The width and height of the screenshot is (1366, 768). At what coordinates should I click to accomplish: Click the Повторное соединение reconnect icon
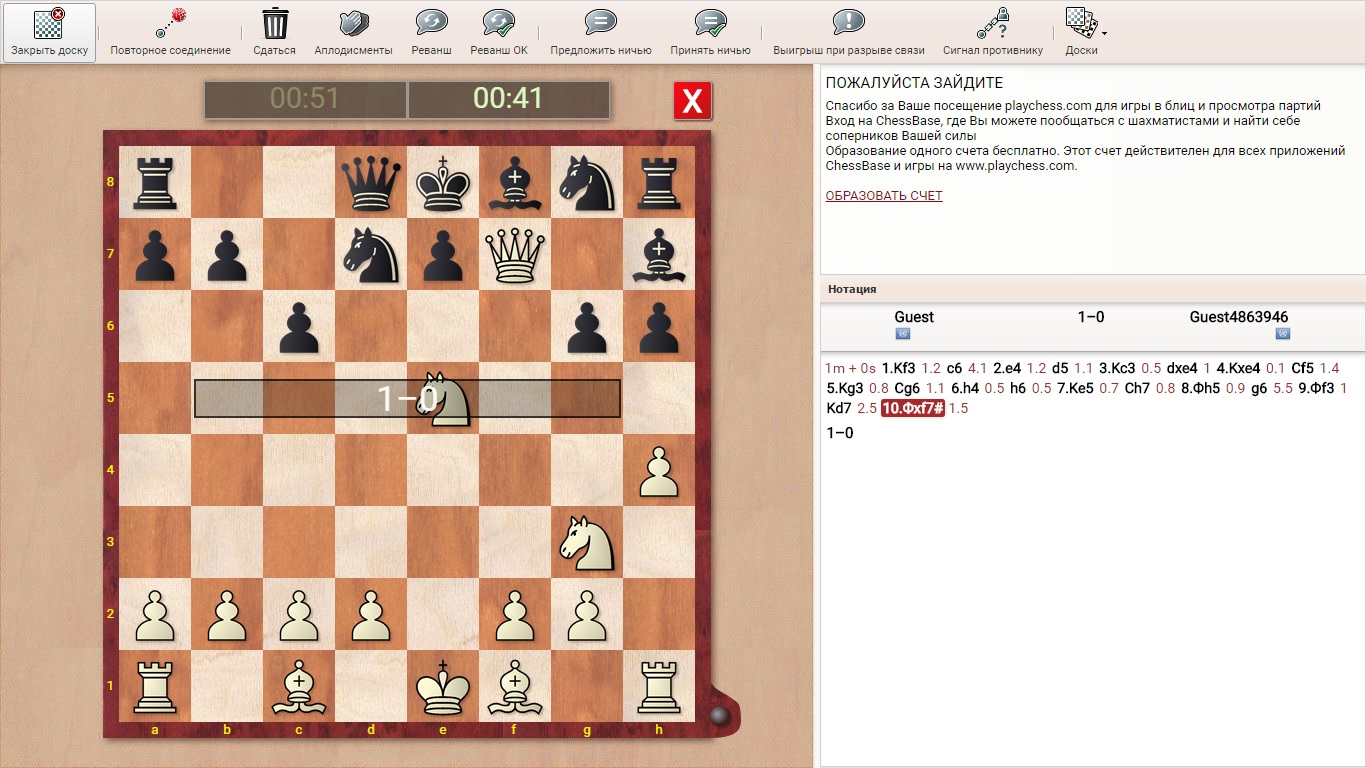point(170,24)
